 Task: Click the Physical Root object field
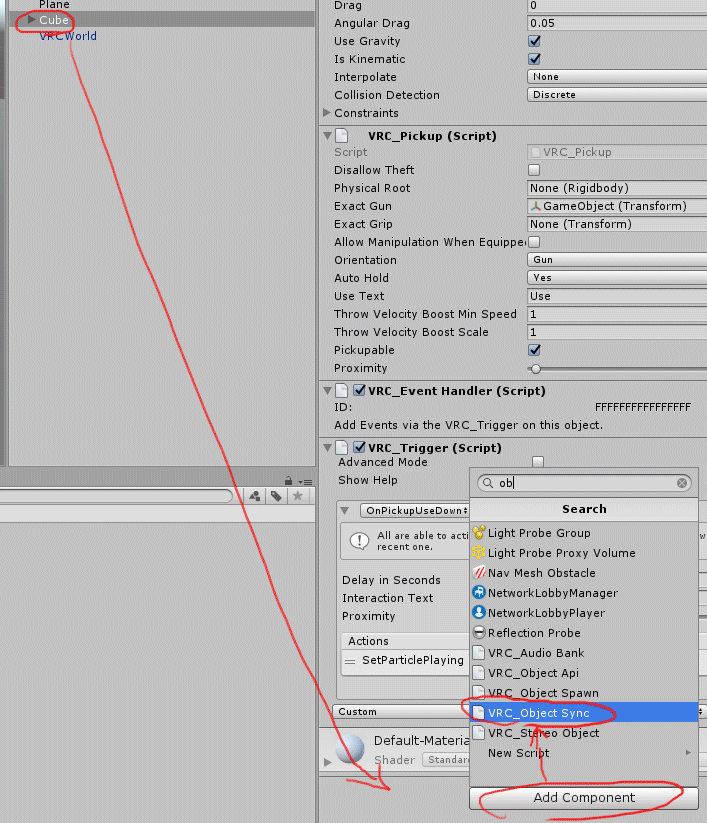click(617, 188)
